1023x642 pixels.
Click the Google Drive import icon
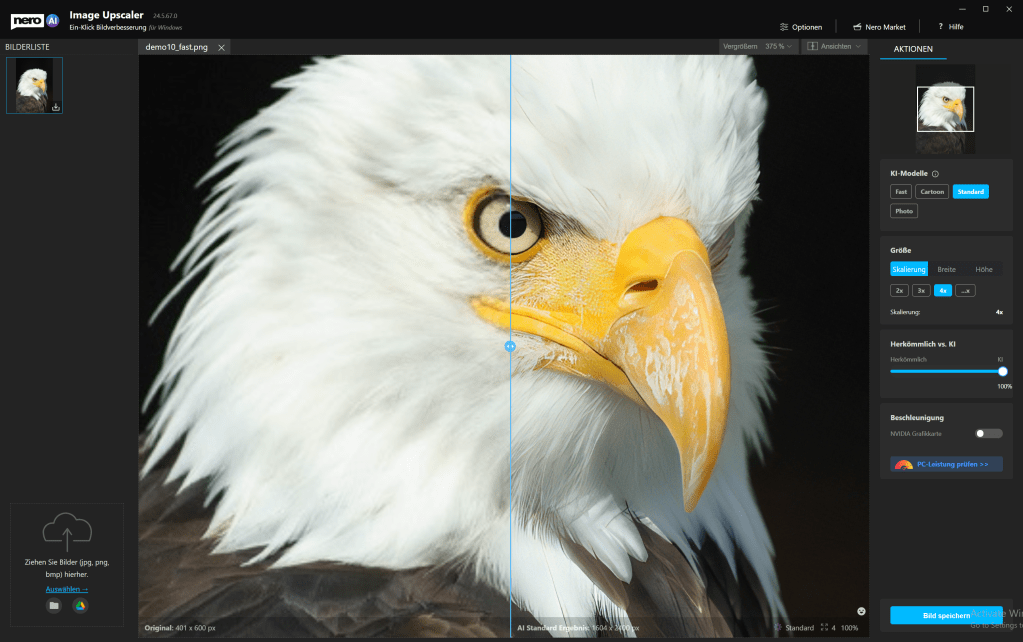pyautogui.click(x=80, y=605)
